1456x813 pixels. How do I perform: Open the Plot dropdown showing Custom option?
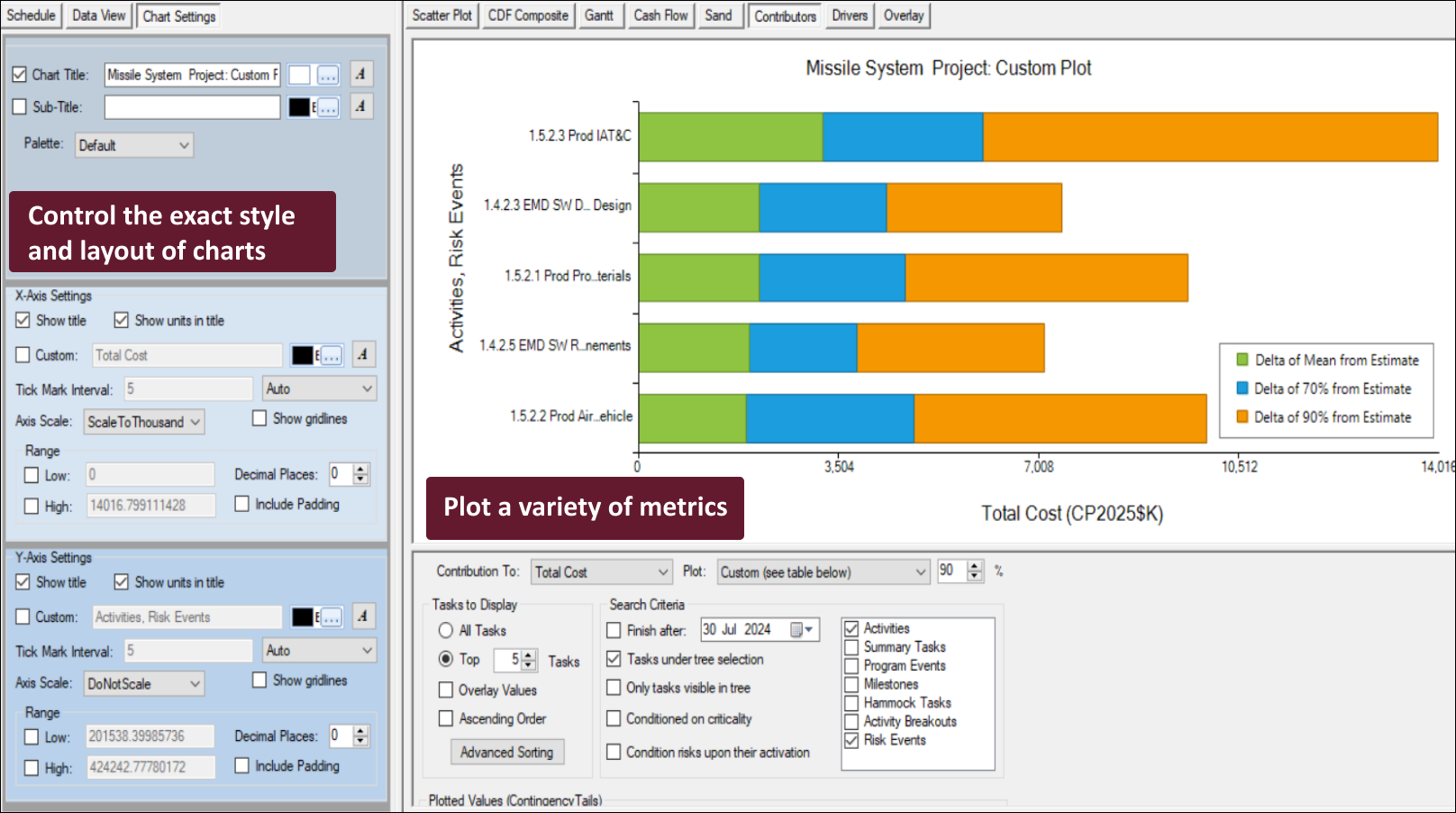(x=822, y=571)
